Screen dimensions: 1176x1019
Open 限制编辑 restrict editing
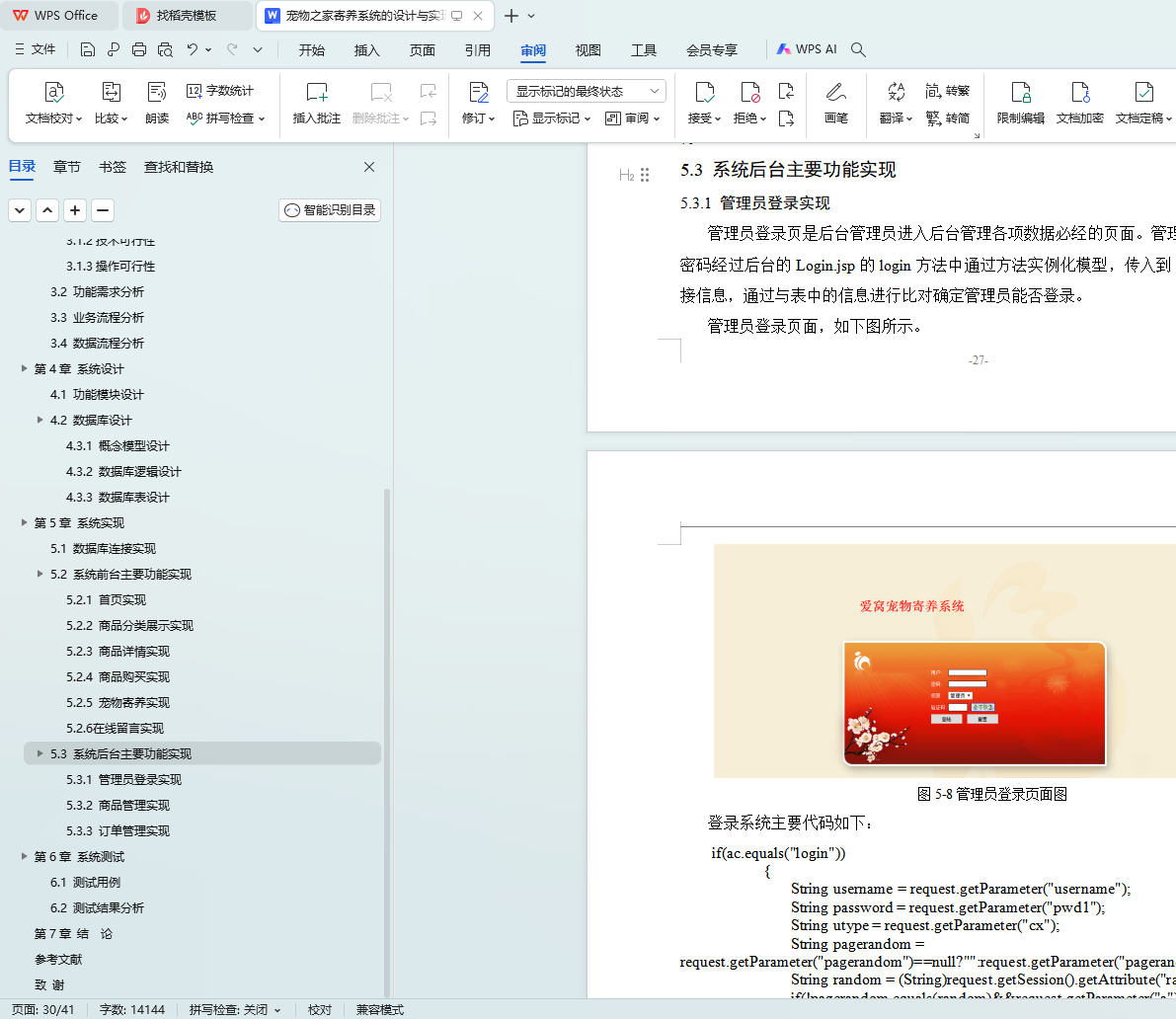[x=1021, y=103]
